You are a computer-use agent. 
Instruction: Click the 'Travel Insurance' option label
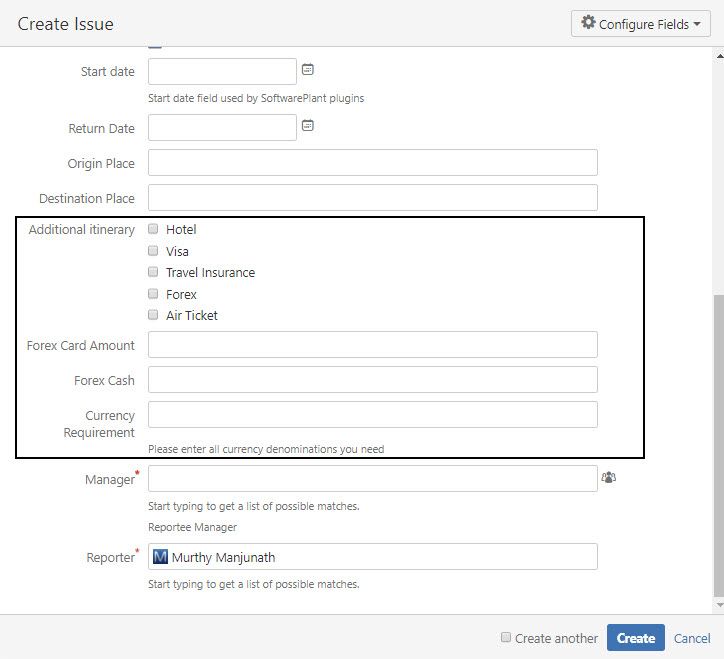coord(211,272)
